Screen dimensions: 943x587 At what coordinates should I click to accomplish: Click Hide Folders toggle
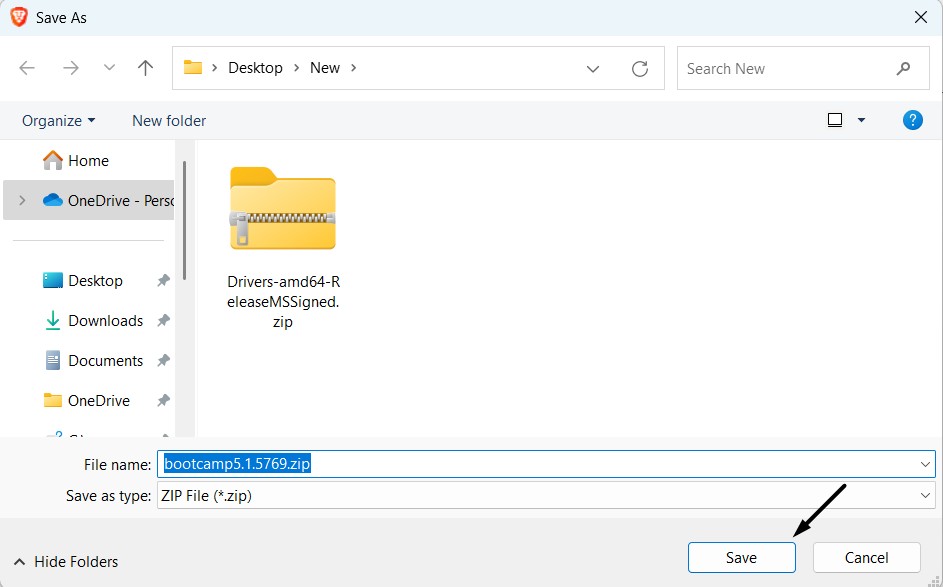[66, 562]
